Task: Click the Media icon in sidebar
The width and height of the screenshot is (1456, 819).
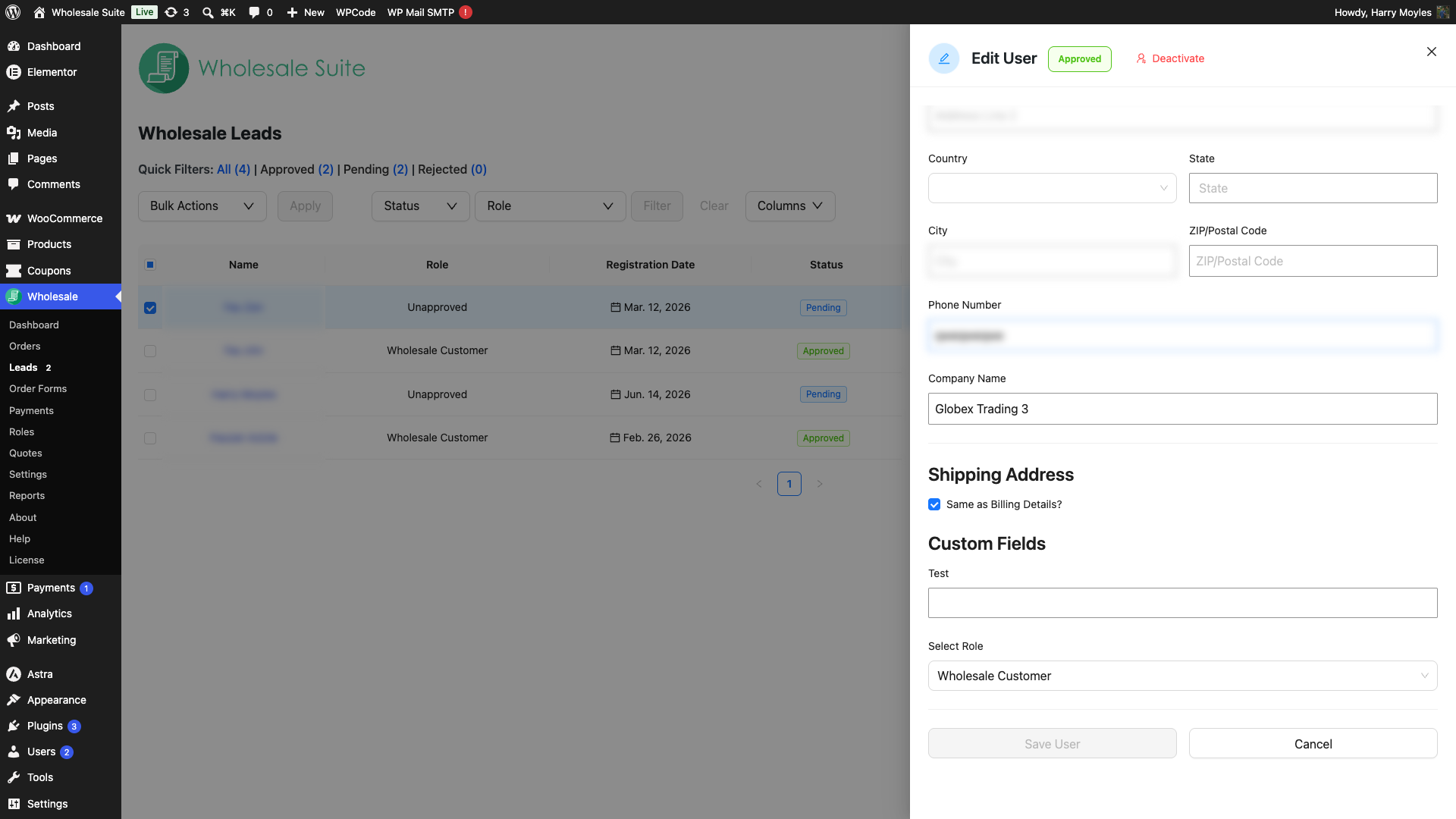Action: 14,133
